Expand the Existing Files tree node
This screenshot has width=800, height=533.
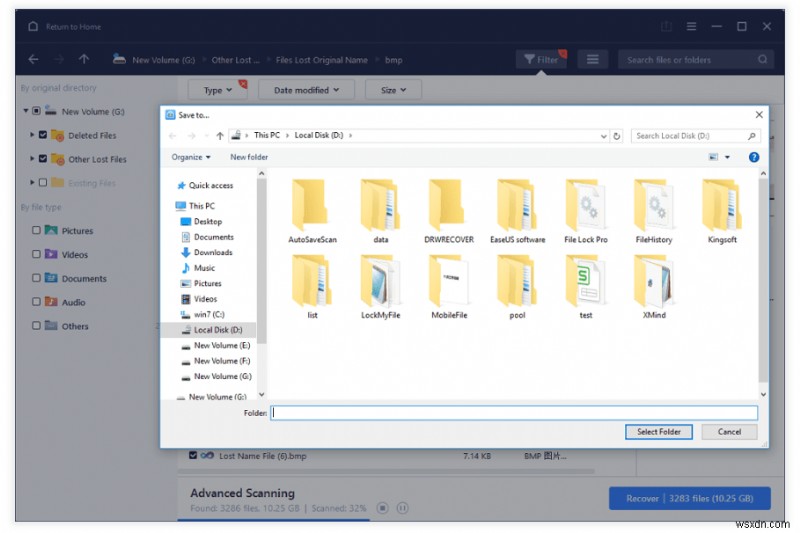pyautogui.click(x=32, y=182)
